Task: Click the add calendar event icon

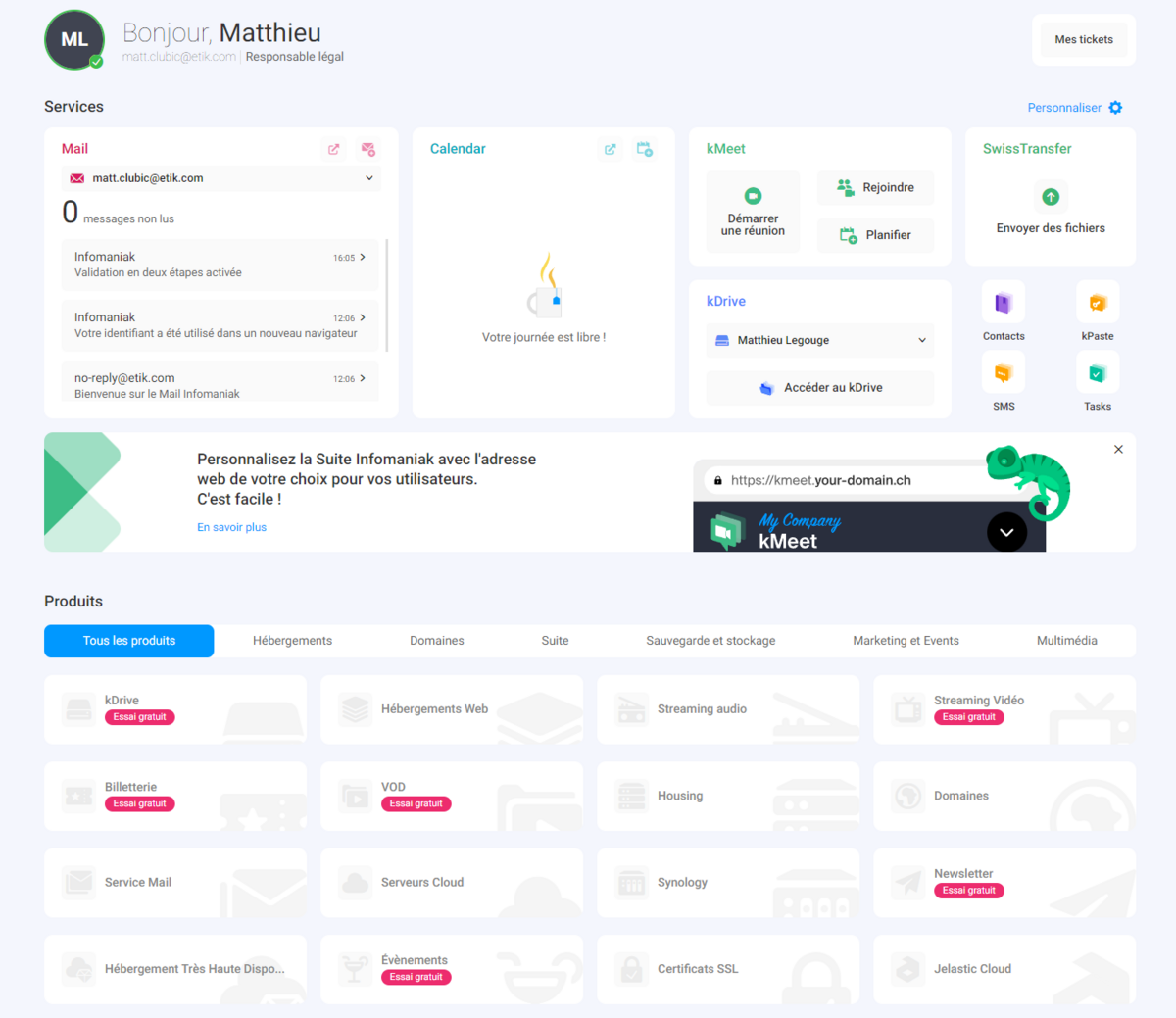Action: click(645, 149)
